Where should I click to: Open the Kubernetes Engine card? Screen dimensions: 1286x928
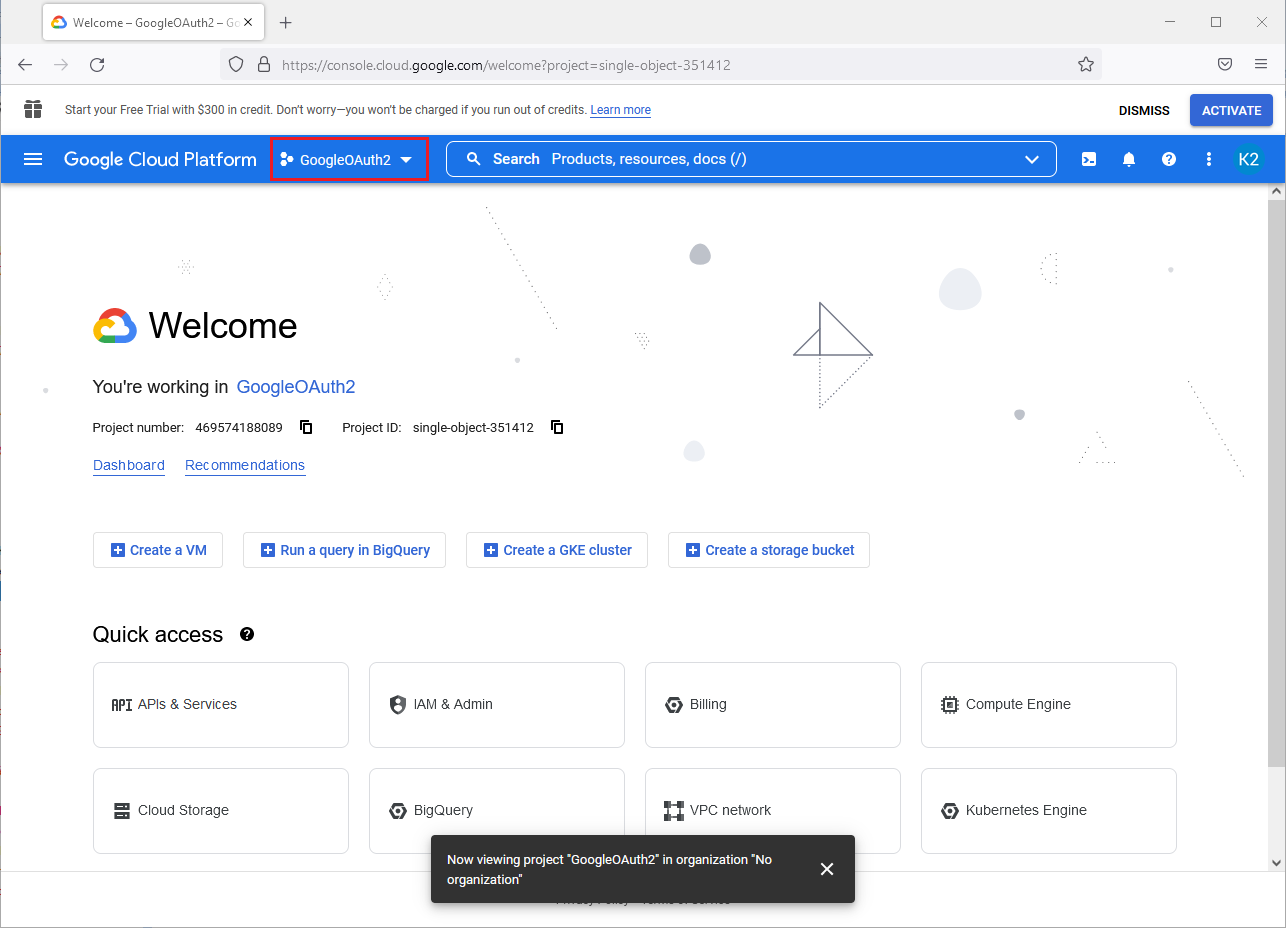tap(1049, 811)
